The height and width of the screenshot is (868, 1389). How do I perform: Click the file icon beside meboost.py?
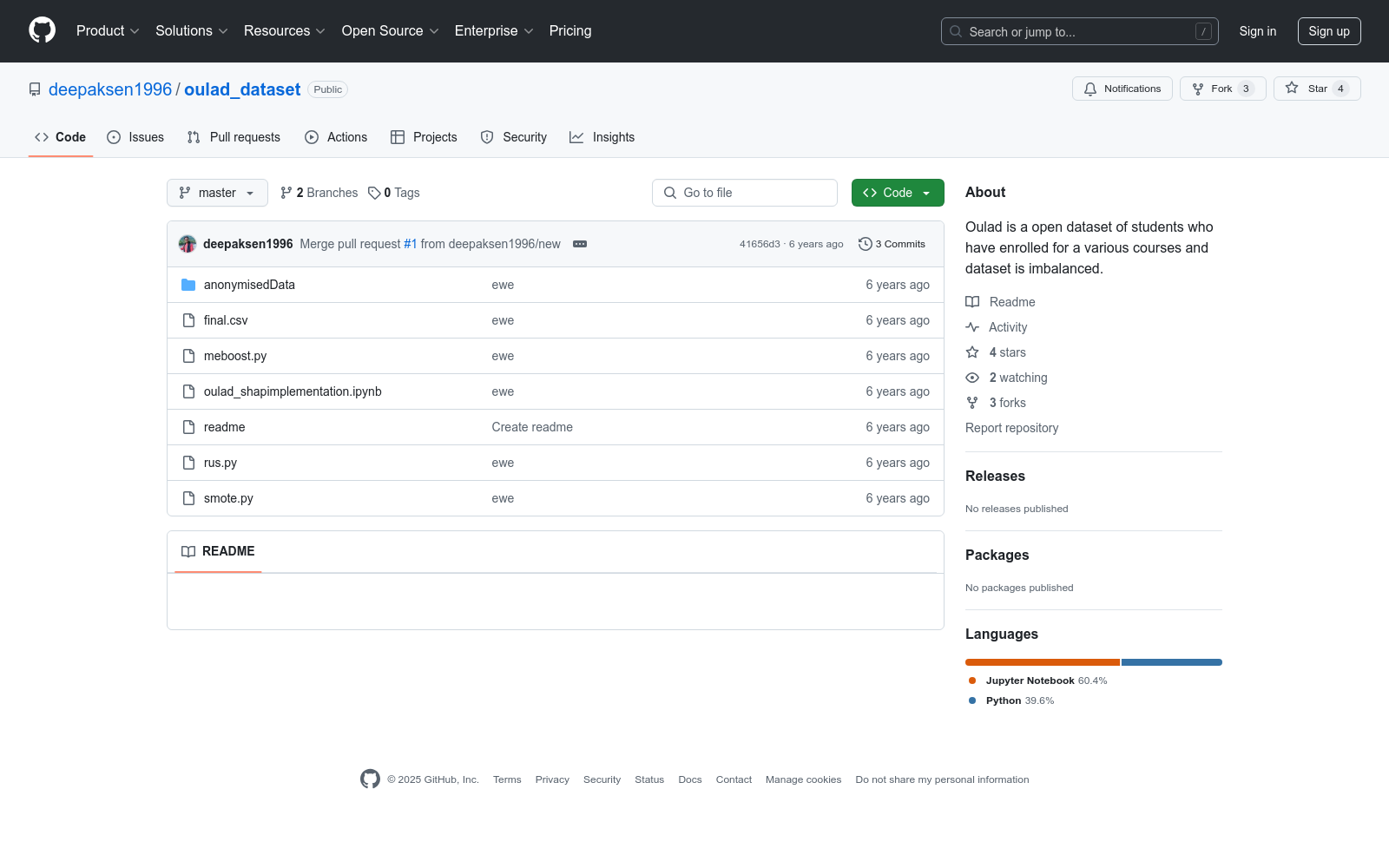pos(188,356)
